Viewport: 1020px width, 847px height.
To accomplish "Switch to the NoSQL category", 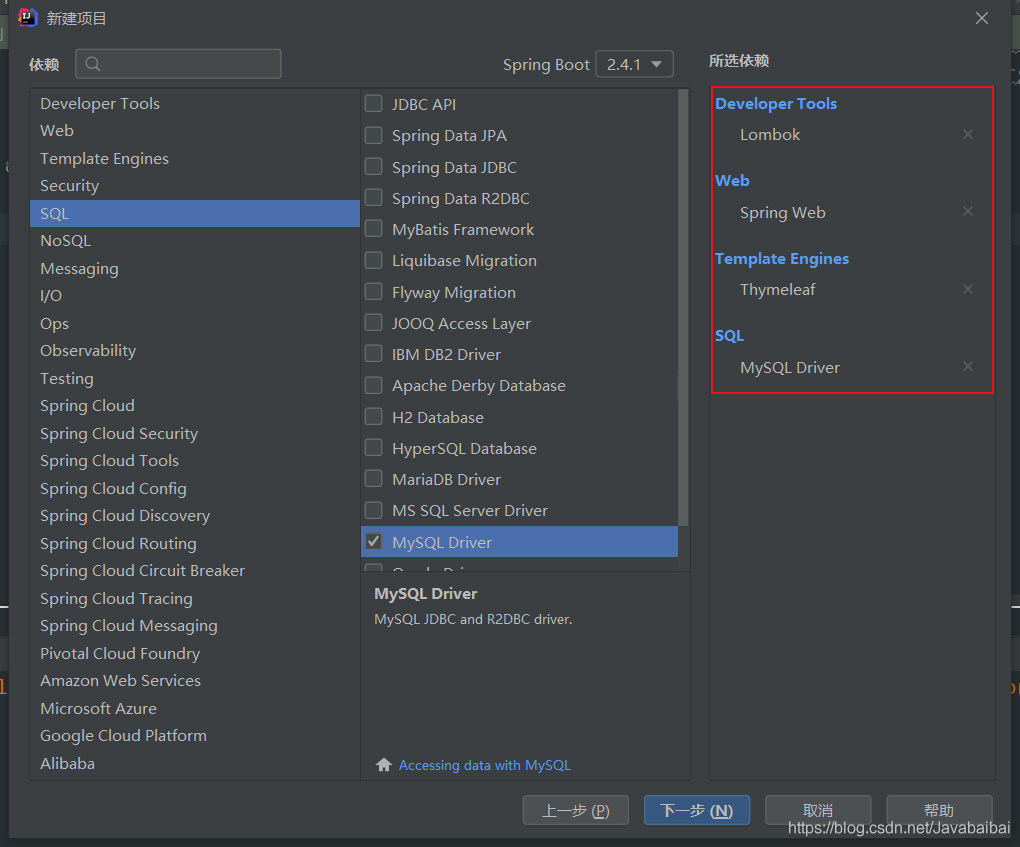I will [x=195, y=241].
